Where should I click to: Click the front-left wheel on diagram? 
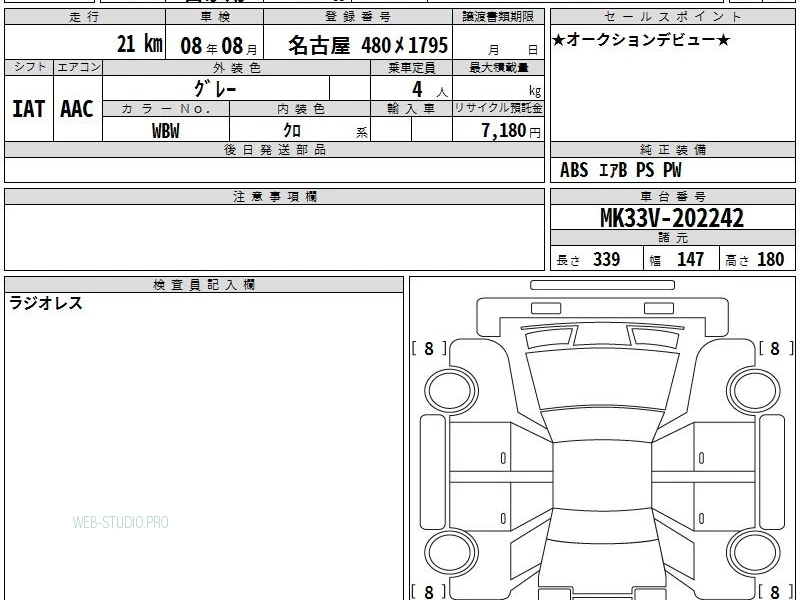(451, 392)
